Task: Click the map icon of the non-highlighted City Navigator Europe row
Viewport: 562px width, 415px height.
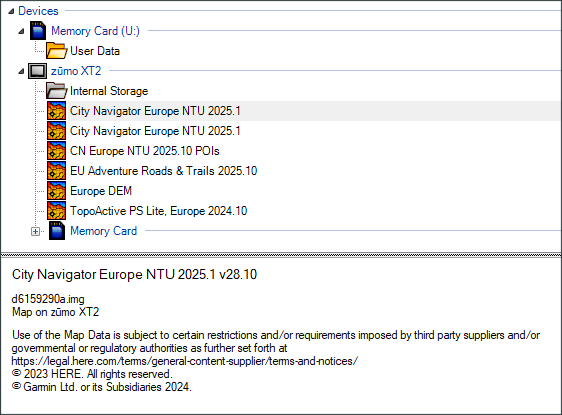Action: (56, 130)
